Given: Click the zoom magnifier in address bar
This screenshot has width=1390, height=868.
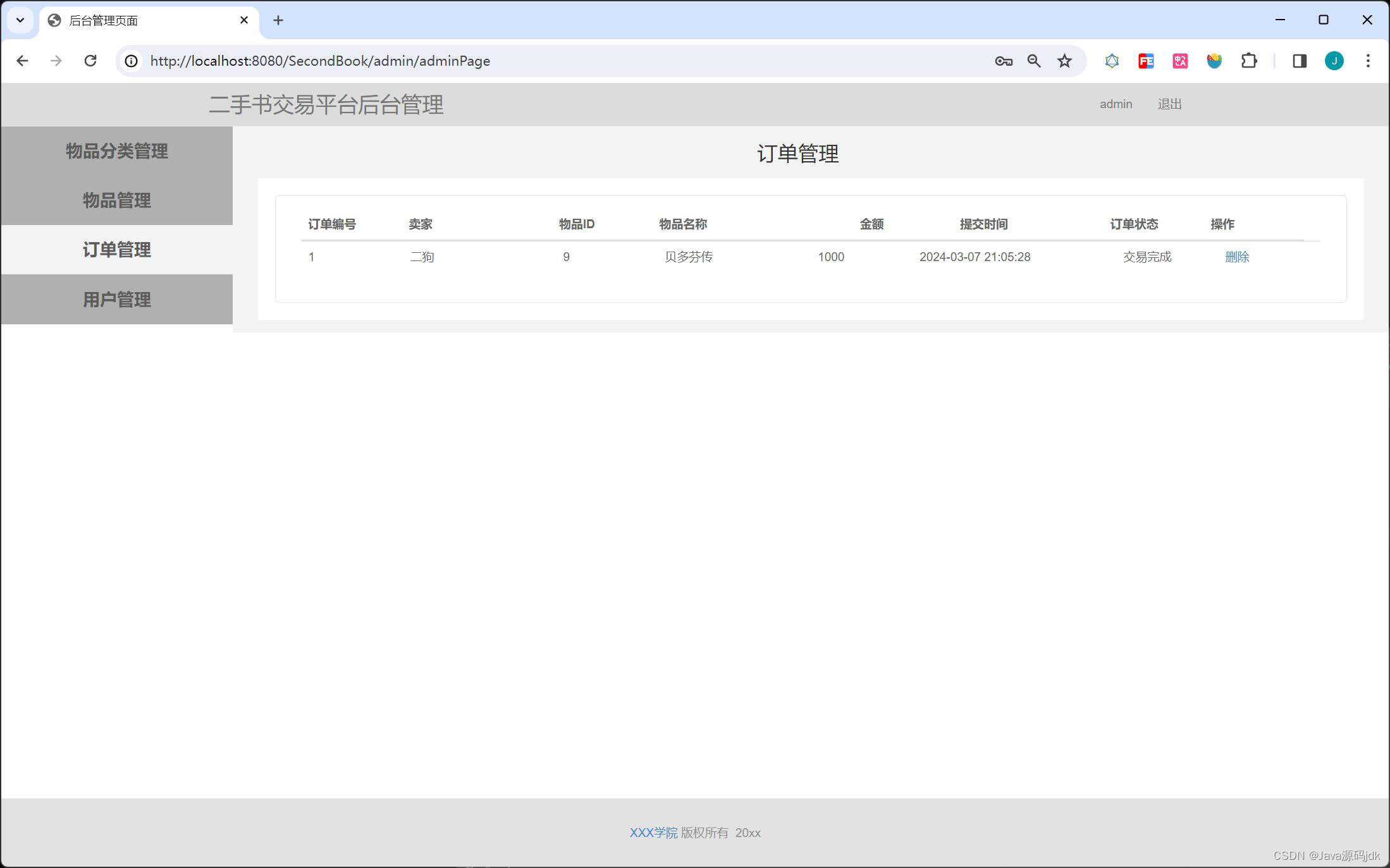Looking at the screenshot, I should pyautogui.click(x=1034, y=61).
